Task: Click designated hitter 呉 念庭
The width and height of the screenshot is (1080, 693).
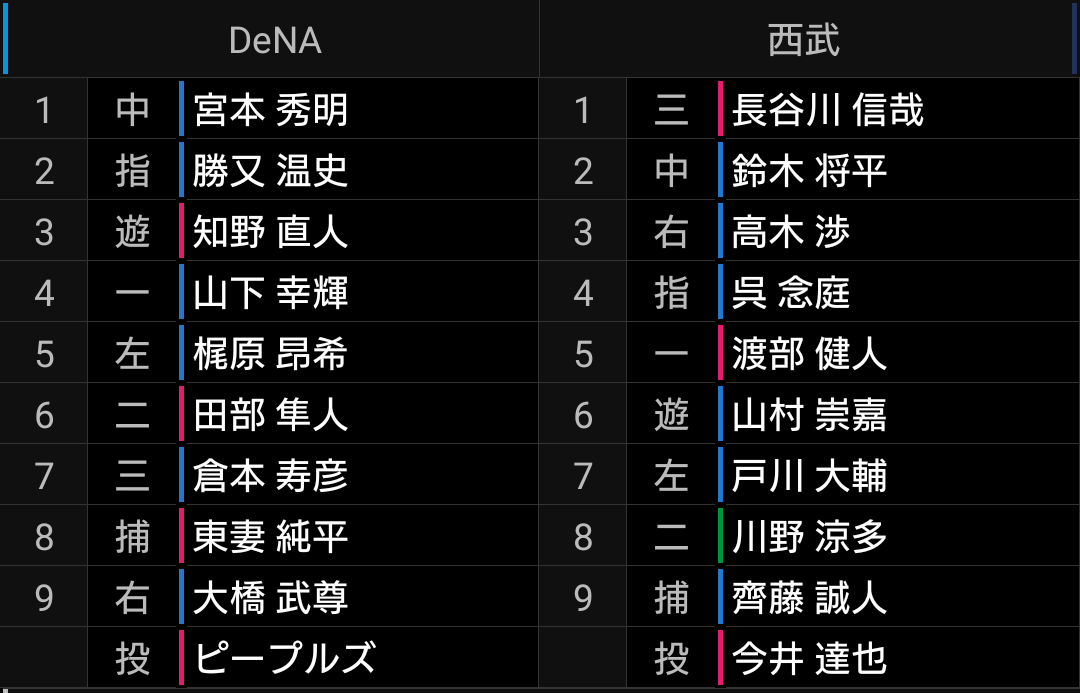Action: [790, 292]
